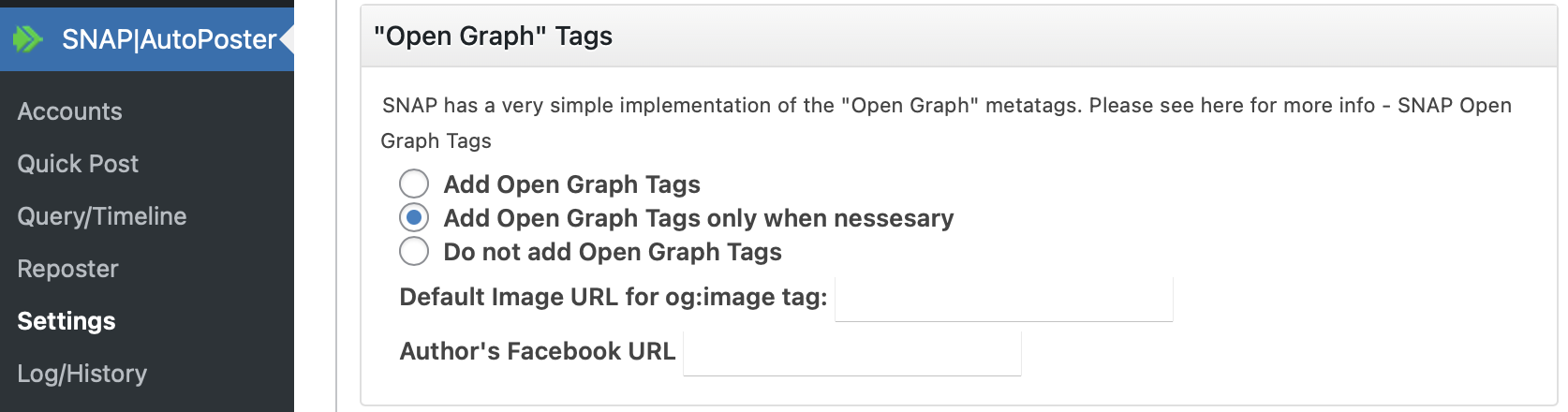Viewport: 1568px width, 412px height.
Task: Open the Reposter section
Action: [x=67, y=269]
